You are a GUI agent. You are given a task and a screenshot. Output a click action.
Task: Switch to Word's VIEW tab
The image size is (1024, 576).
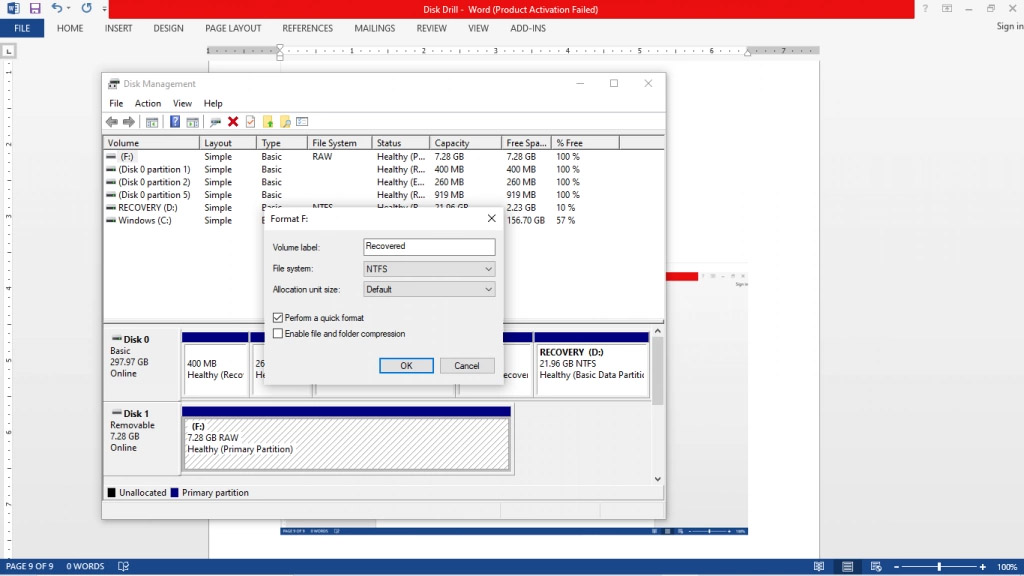pos(478,29)
